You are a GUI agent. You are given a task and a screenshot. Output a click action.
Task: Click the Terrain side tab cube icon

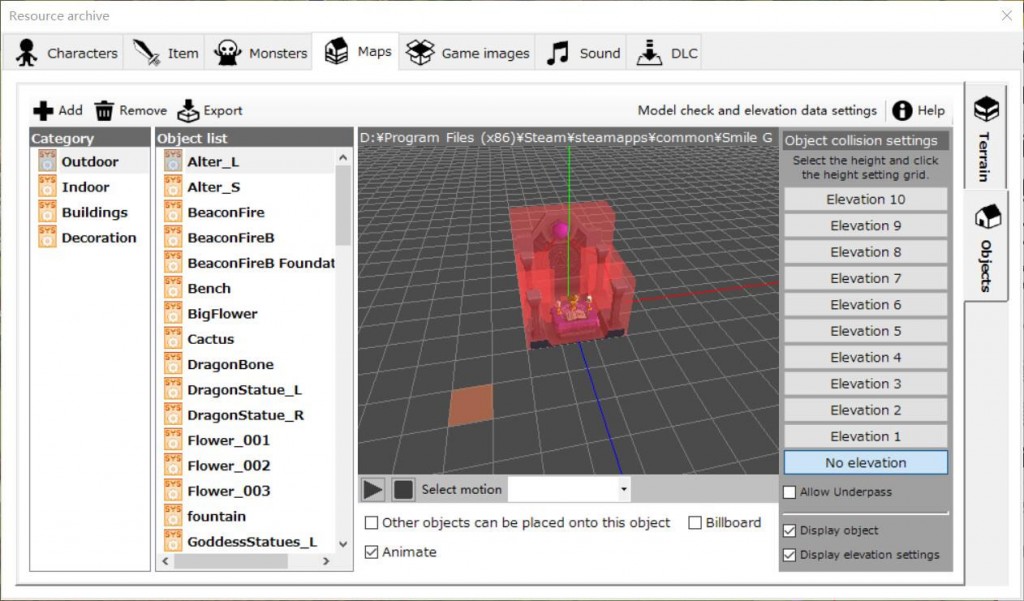(986, 109)
